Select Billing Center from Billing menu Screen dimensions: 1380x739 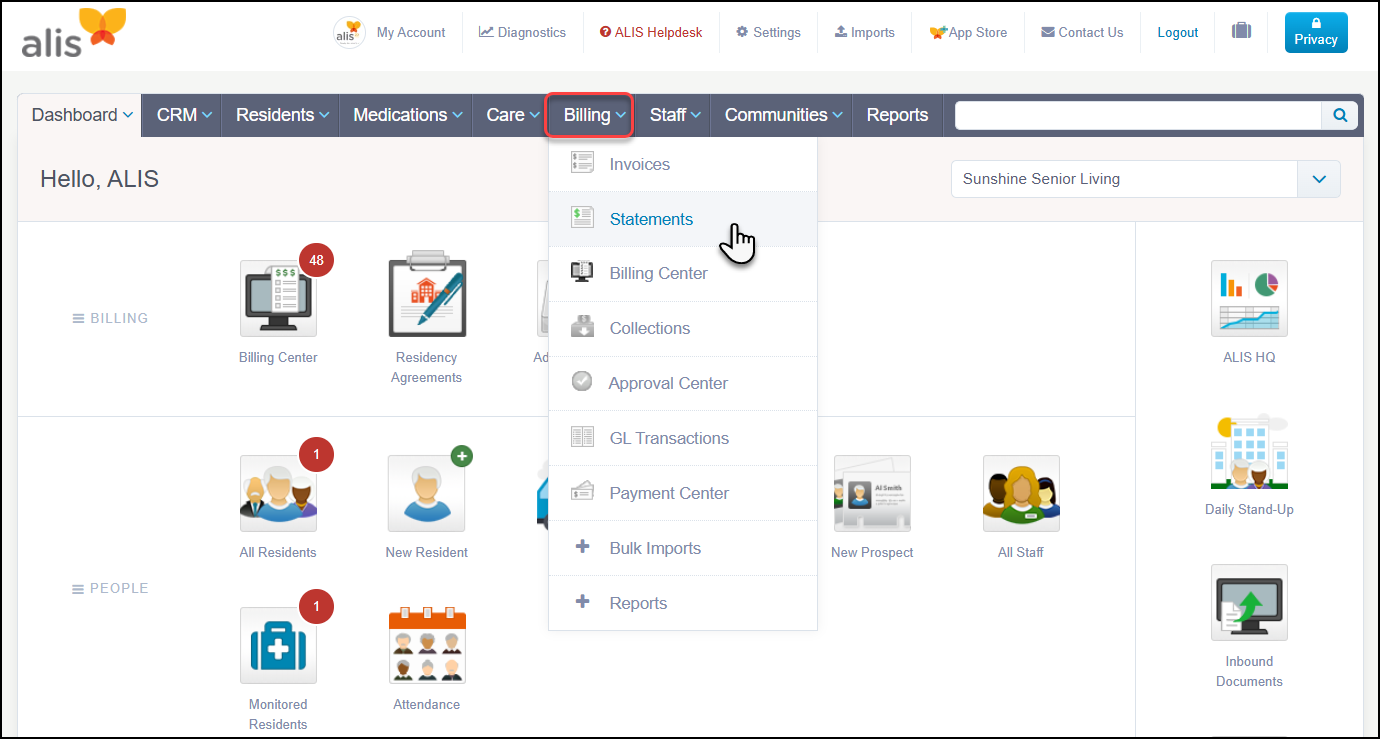pyautogui.click(x=683, y=273)
